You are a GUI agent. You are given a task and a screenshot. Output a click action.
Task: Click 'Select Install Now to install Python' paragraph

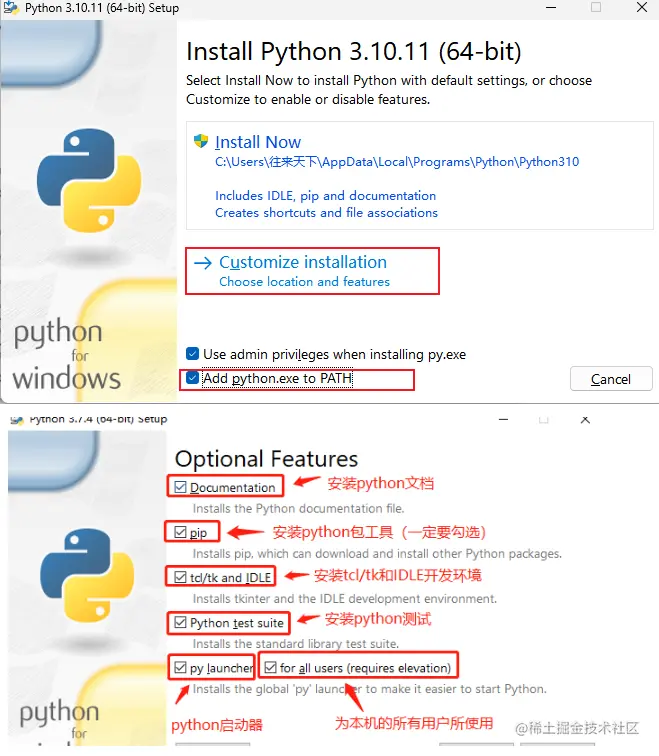(x=389, y=90)
